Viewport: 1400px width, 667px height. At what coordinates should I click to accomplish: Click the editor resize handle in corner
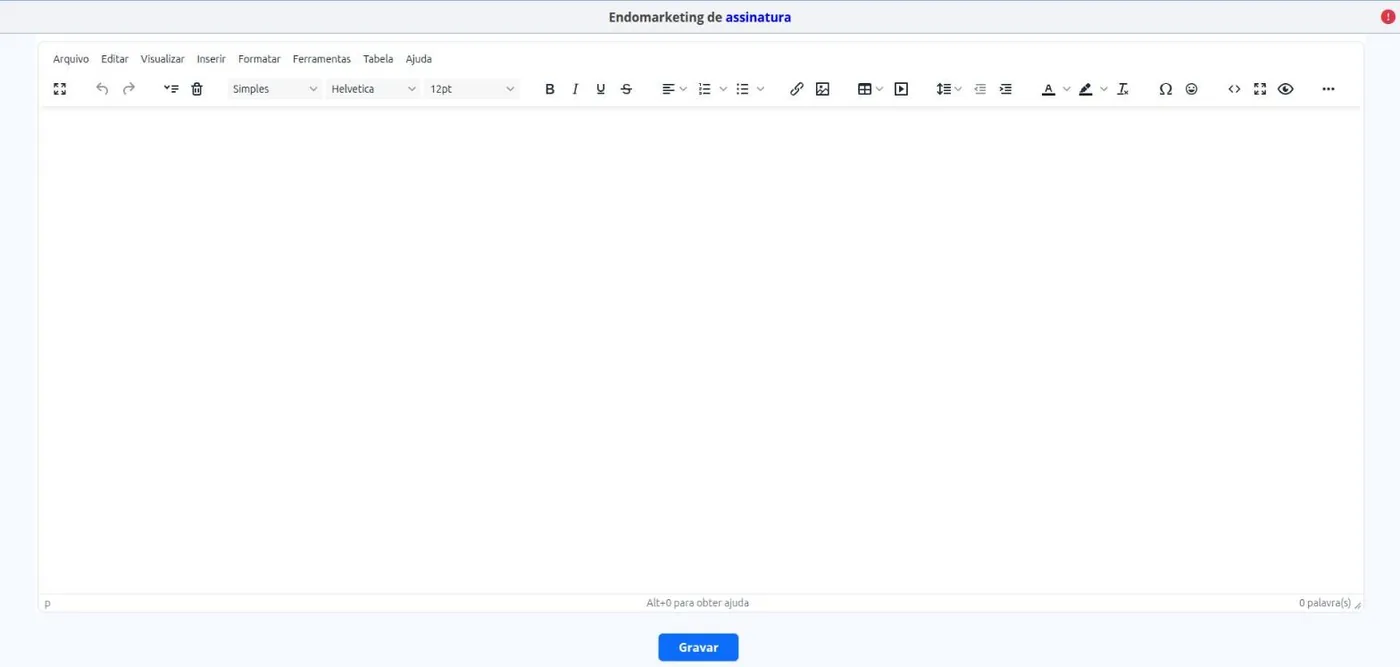(1357, 605)
